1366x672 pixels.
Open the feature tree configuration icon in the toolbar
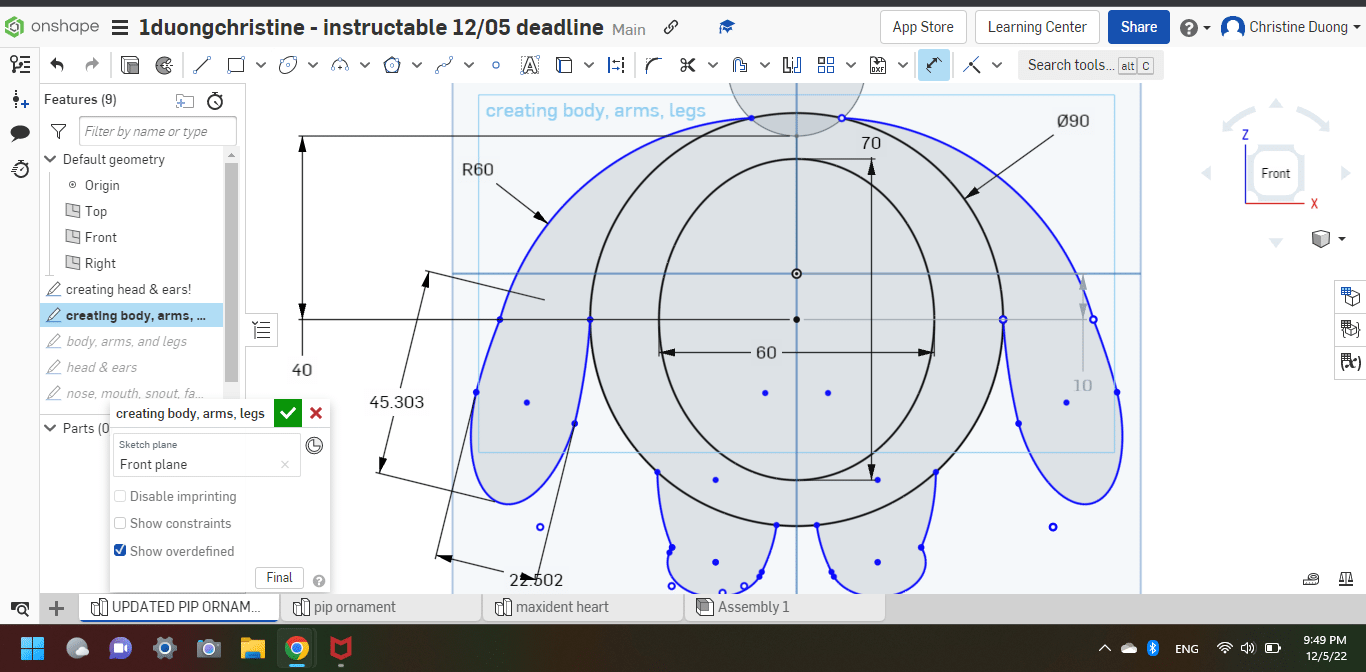(x=20, y=65)
